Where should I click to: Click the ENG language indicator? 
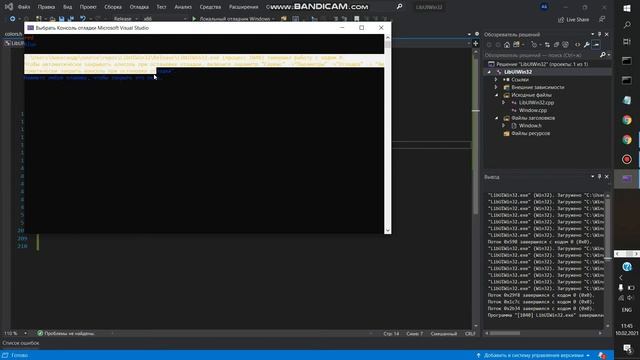(x=627, y=310)
